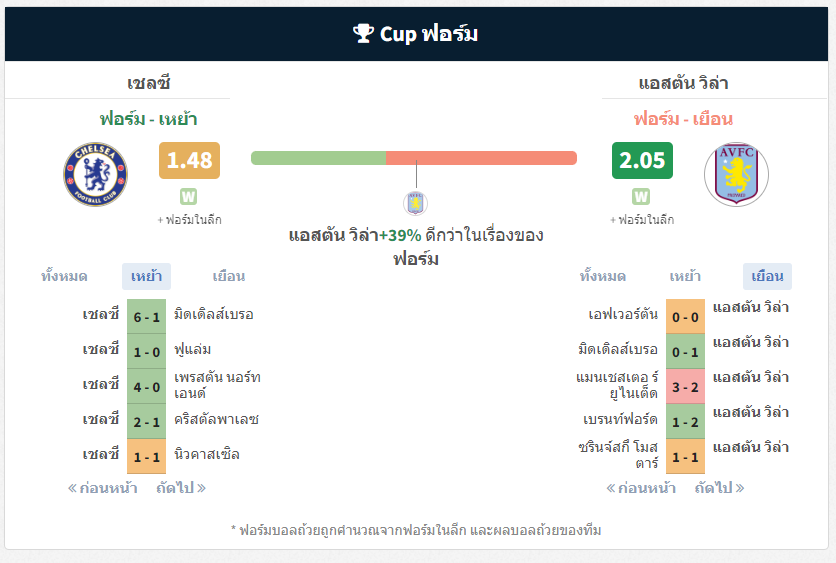Select Chelsea's ทั้งหมด tab

(x=64, y=276)
